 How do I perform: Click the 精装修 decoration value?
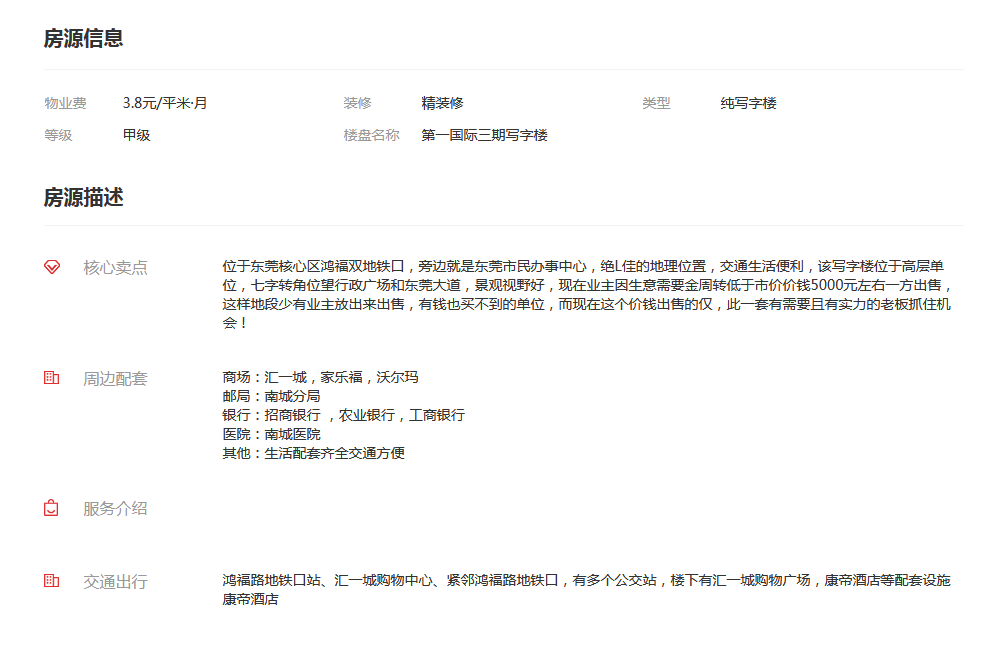(442, 103)
